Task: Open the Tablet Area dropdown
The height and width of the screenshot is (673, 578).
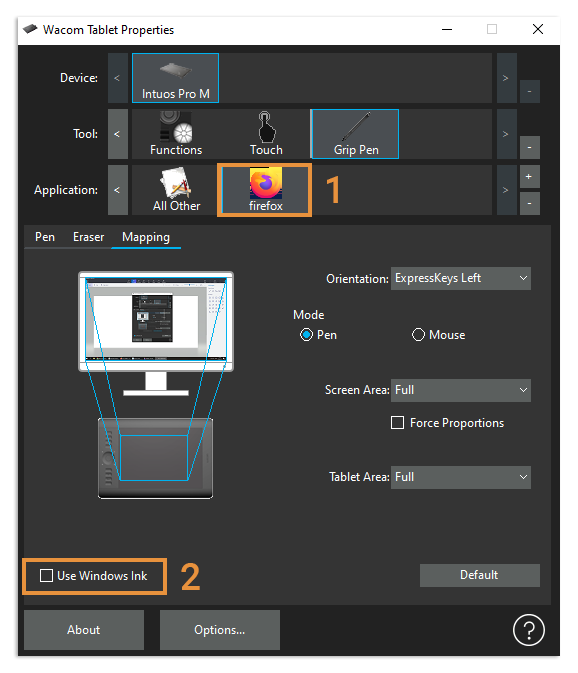Action: point(460,477)
